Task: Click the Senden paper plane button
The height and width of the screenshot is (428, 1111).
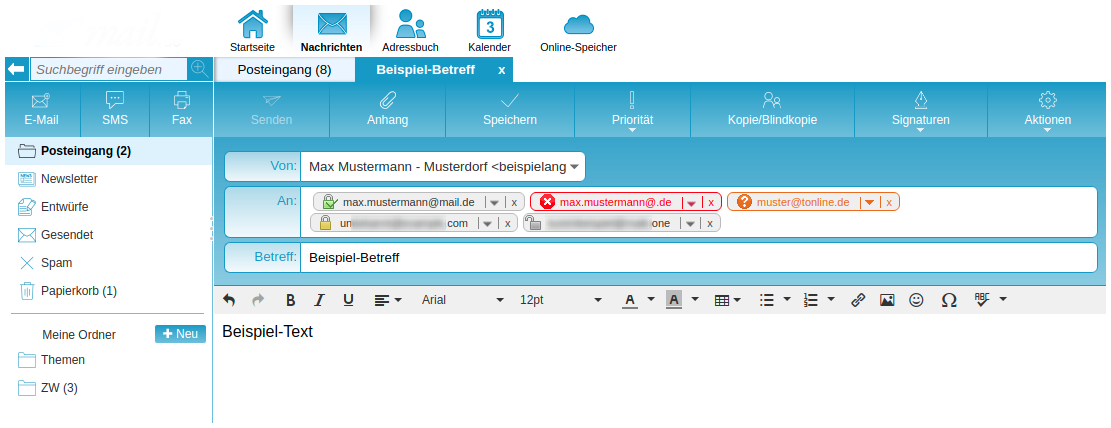Action: (271, 109)
